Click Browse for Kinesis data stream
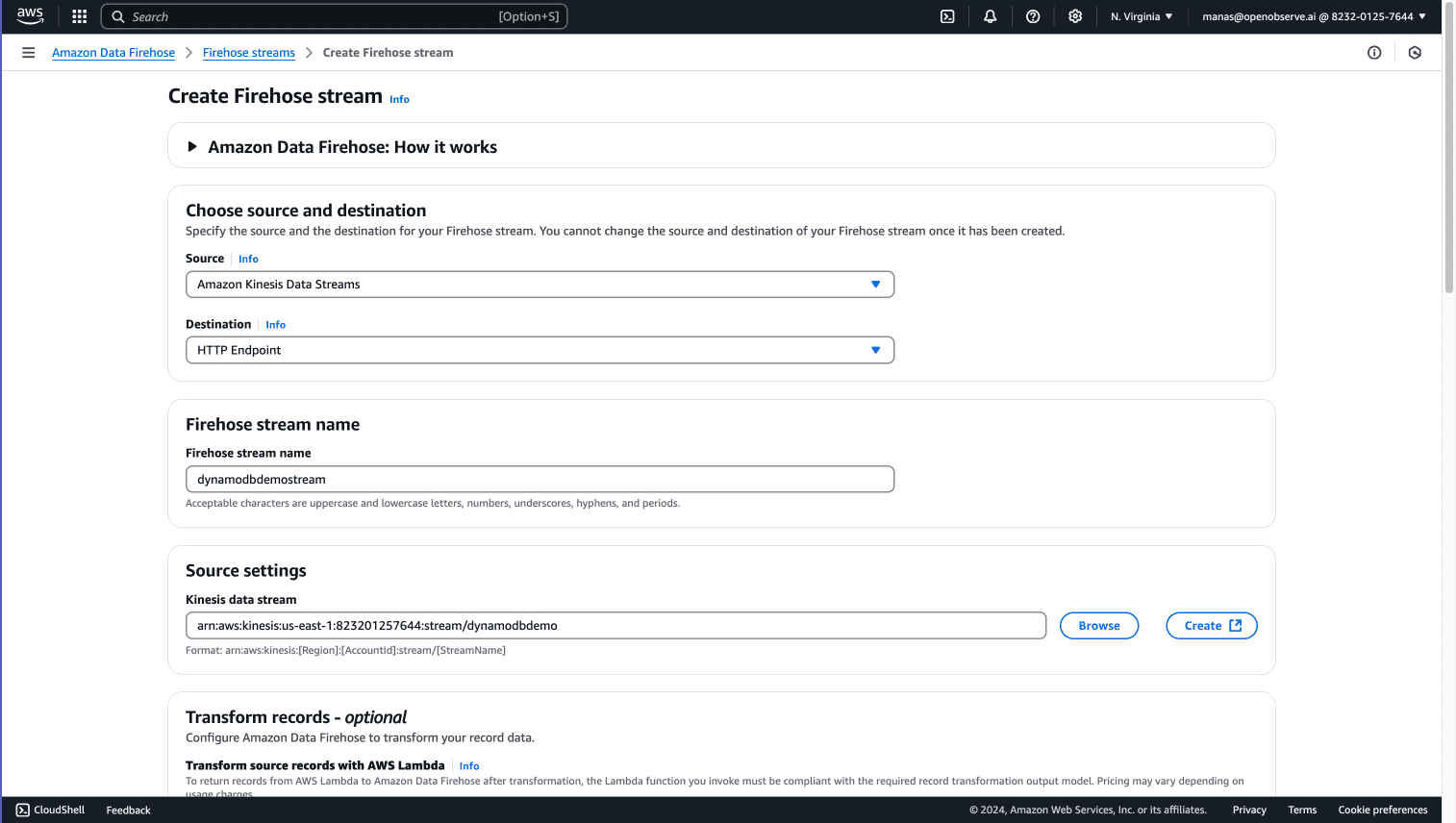Image resolution: width=1456 pixels, height=823 pixels. [1099, 626]
